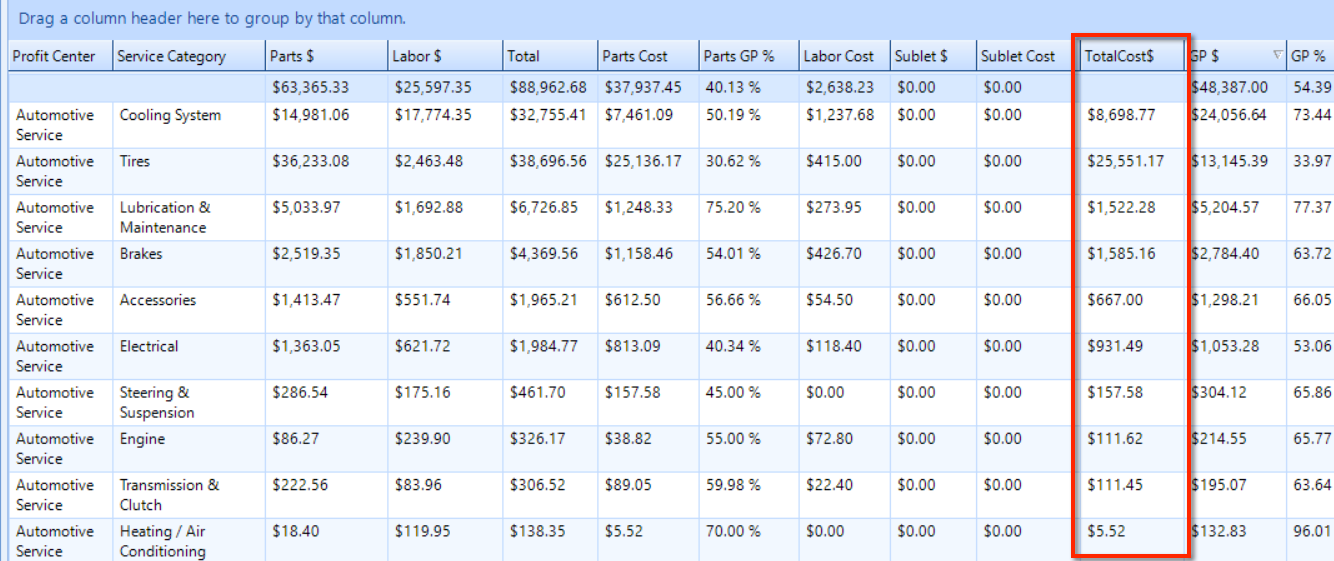This screenshot has height=561, width=1334.
Task: Click the GP $ sort arrow icon
Action: click(x=1276, y=55)
